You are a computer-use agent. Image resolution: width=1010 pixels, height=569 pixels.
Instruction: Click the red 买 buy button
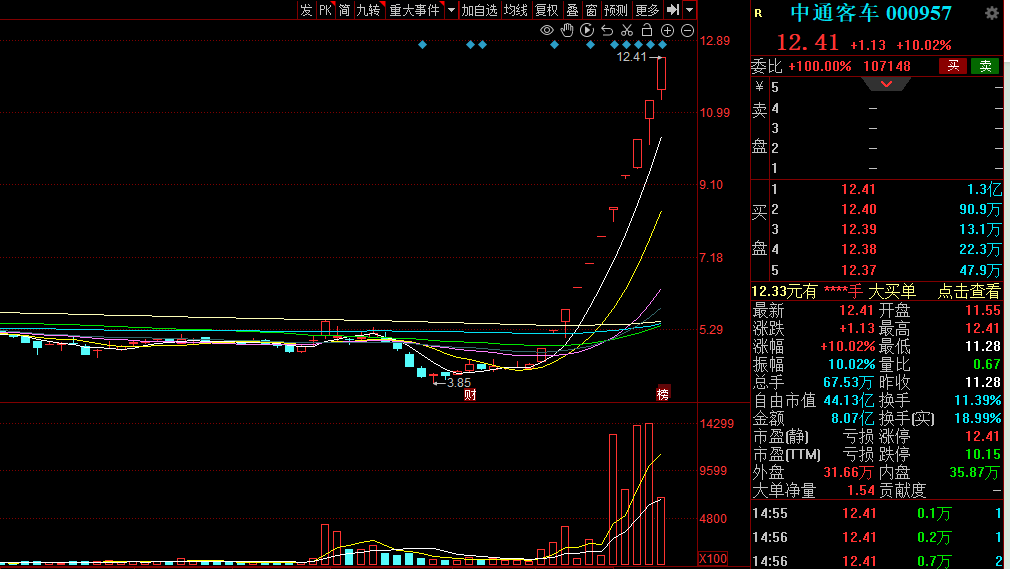coord(953,66)
